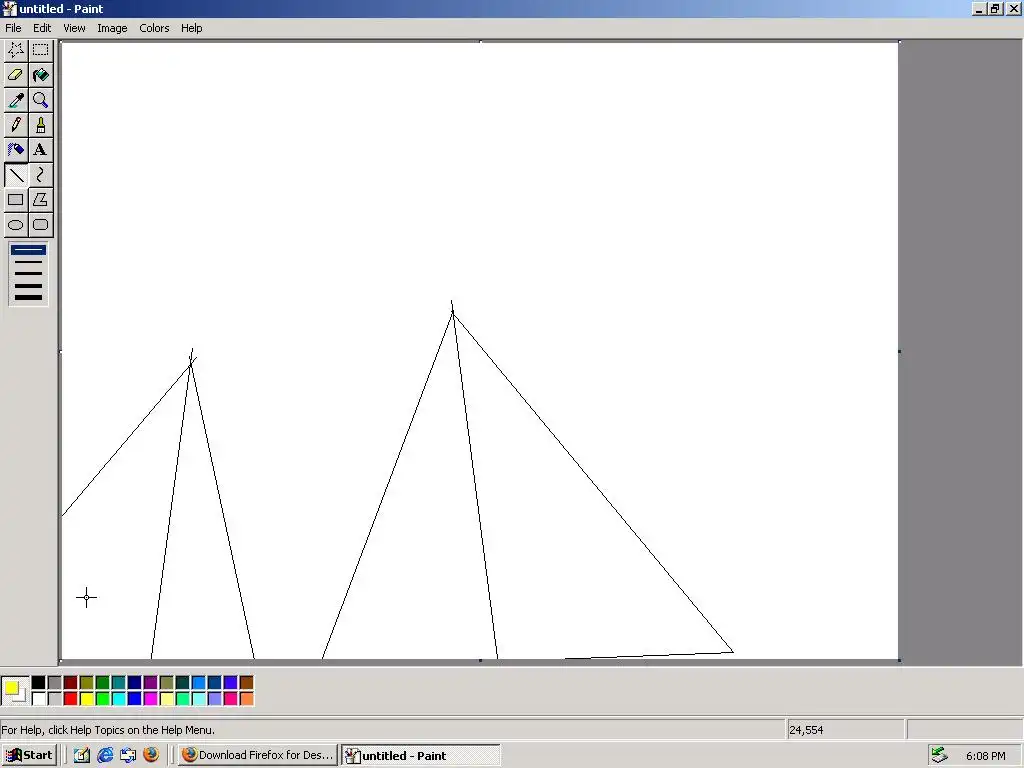Viewport: 1024px width, 768px height.
Task: Launch Firefox from Quick Launch icon
Action: pos(151,755)
